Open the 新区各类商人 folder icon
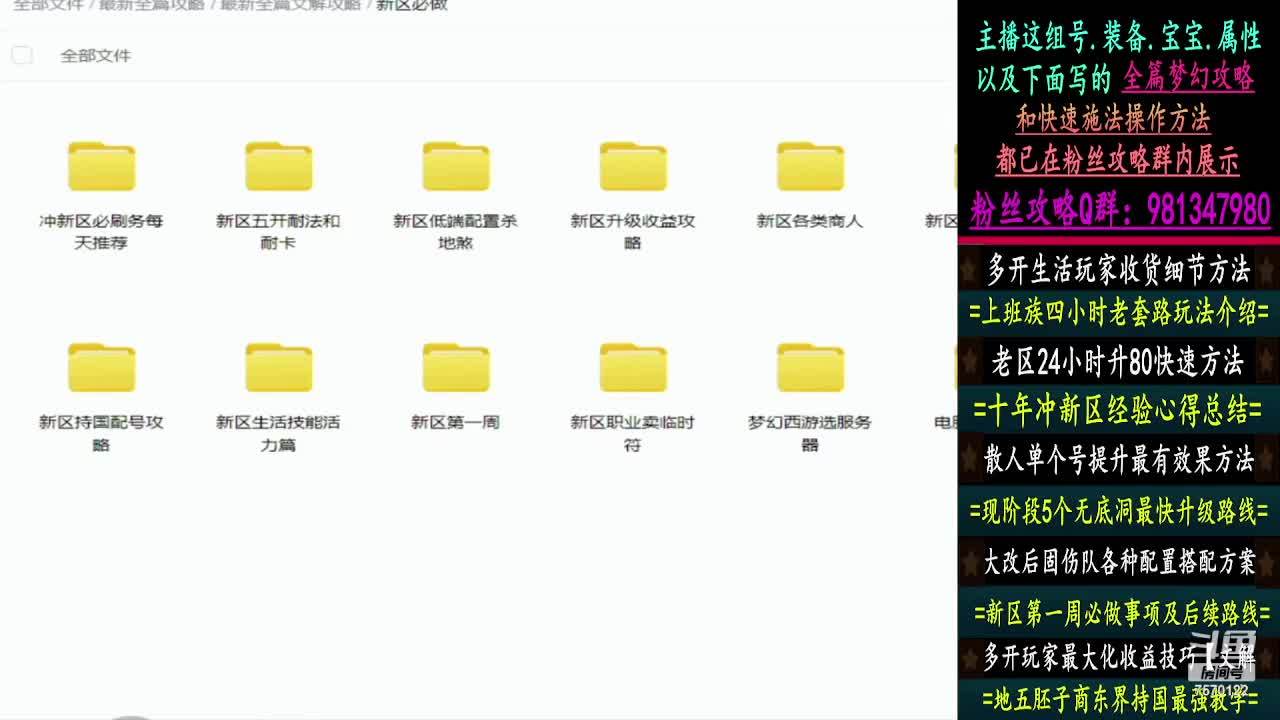Screen dimensions: 1280x720 coord(810,166)
